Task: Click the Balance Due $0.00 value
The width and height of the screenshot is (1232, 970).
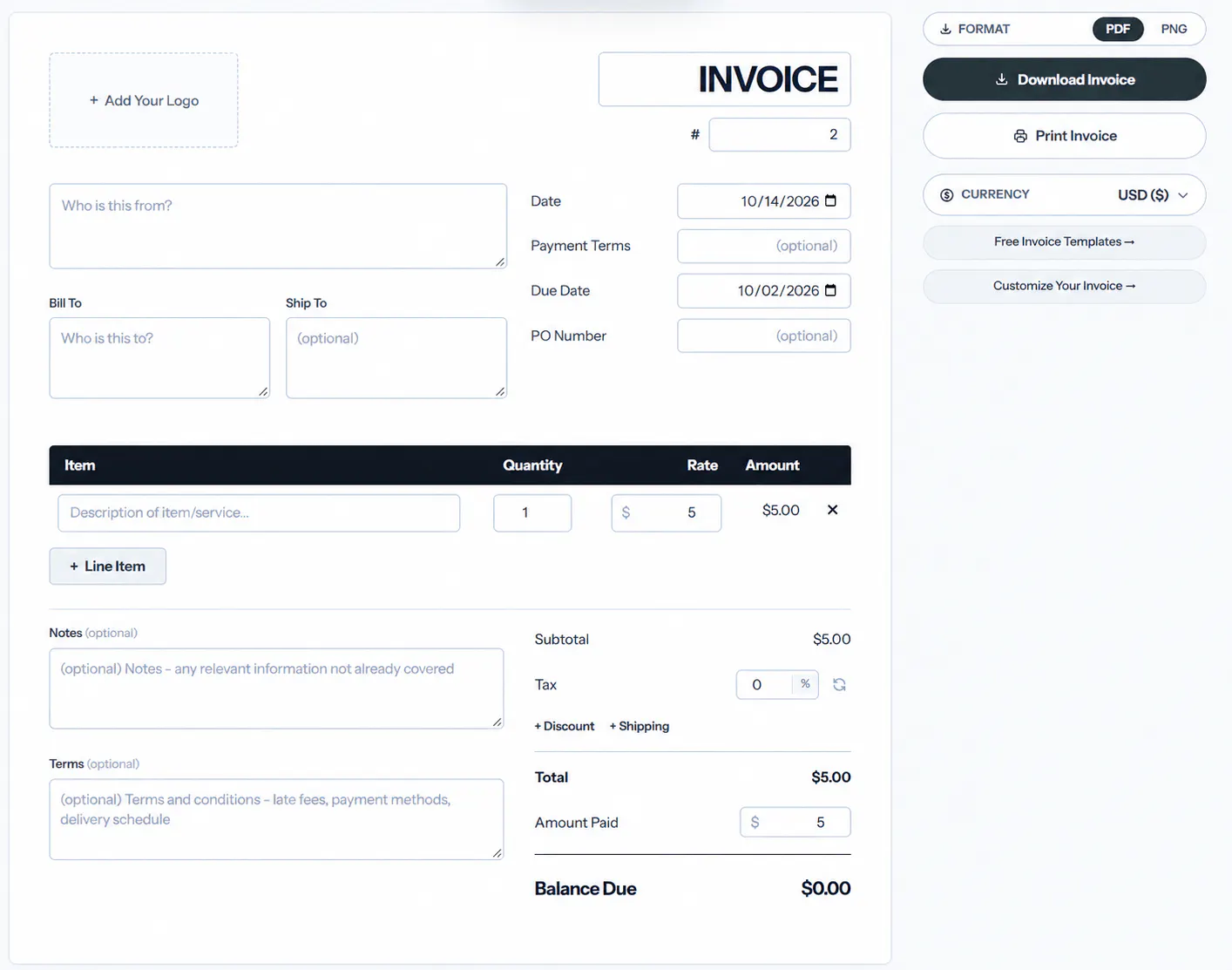Action: tap(826, 888)
